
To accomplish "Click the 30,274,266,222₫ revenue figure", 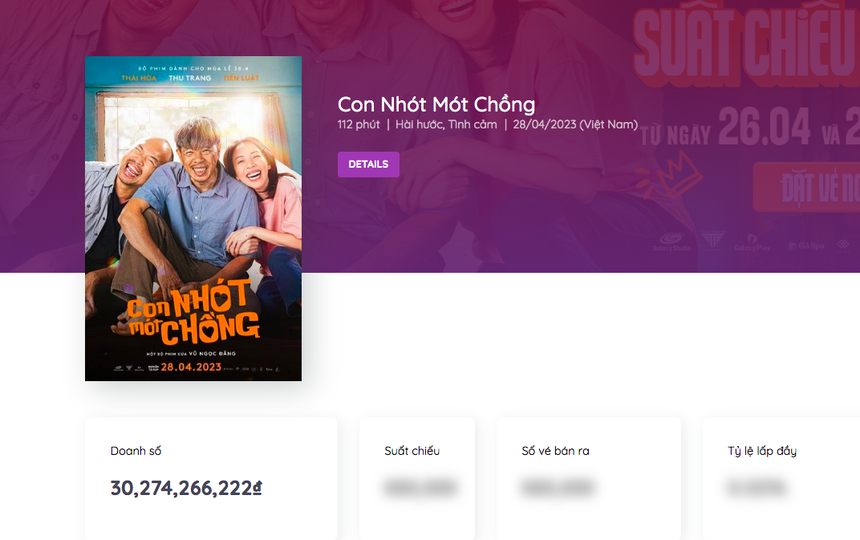I will (186, 488).
